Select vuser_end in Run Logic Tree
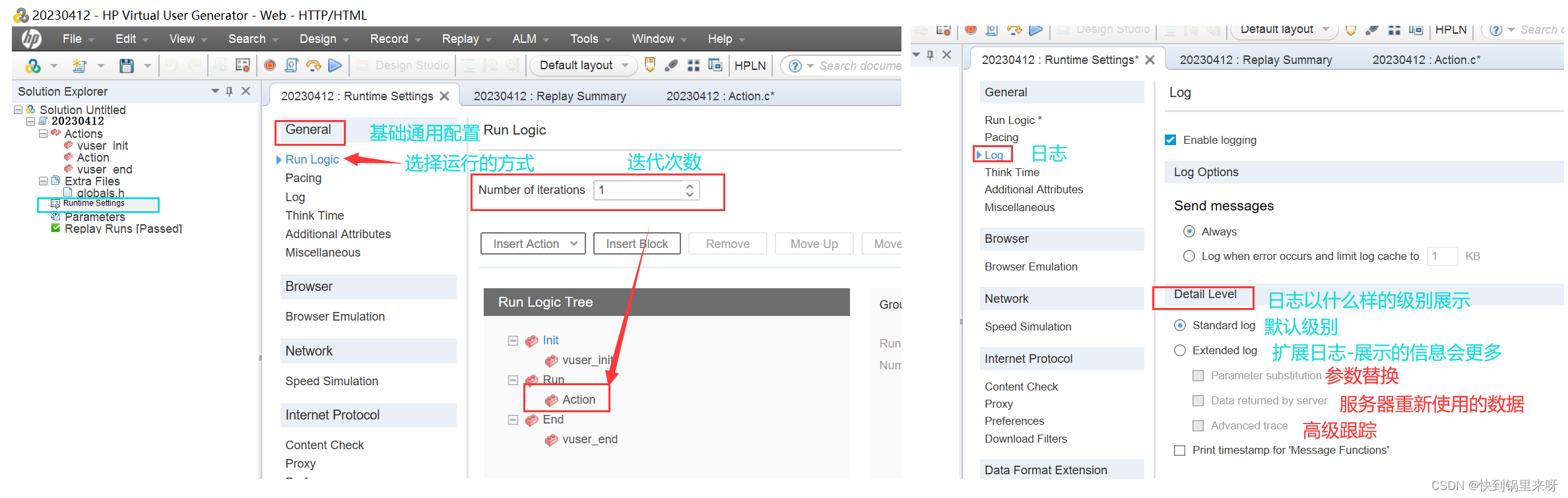The image size is (1568, 498). 590,439
